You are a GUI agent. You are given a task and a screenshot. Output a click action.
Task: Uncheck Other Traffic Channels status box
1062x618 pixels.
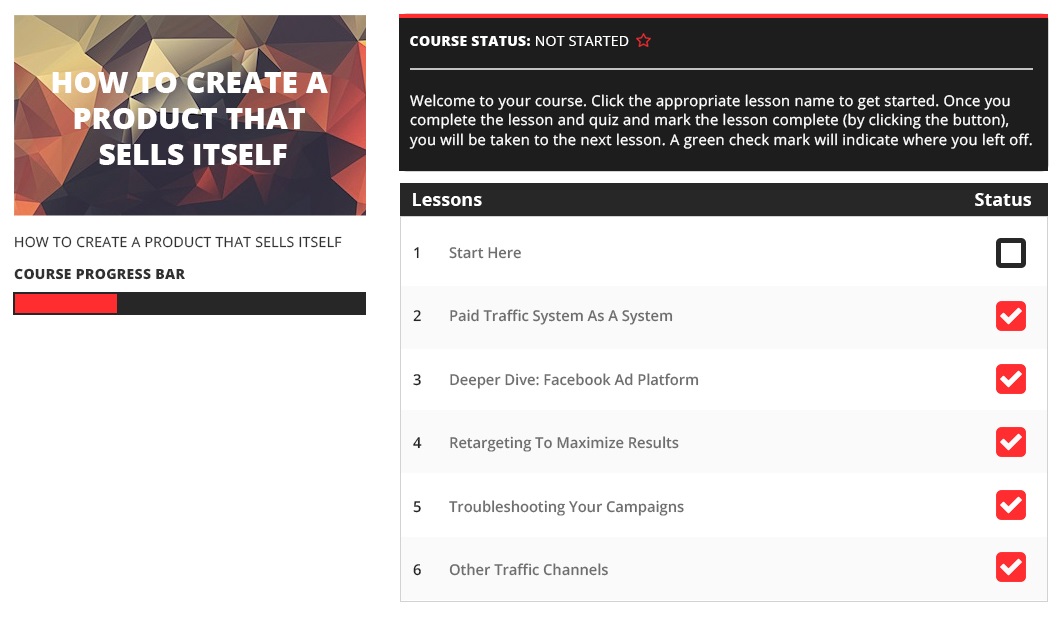coord(1010,568)
